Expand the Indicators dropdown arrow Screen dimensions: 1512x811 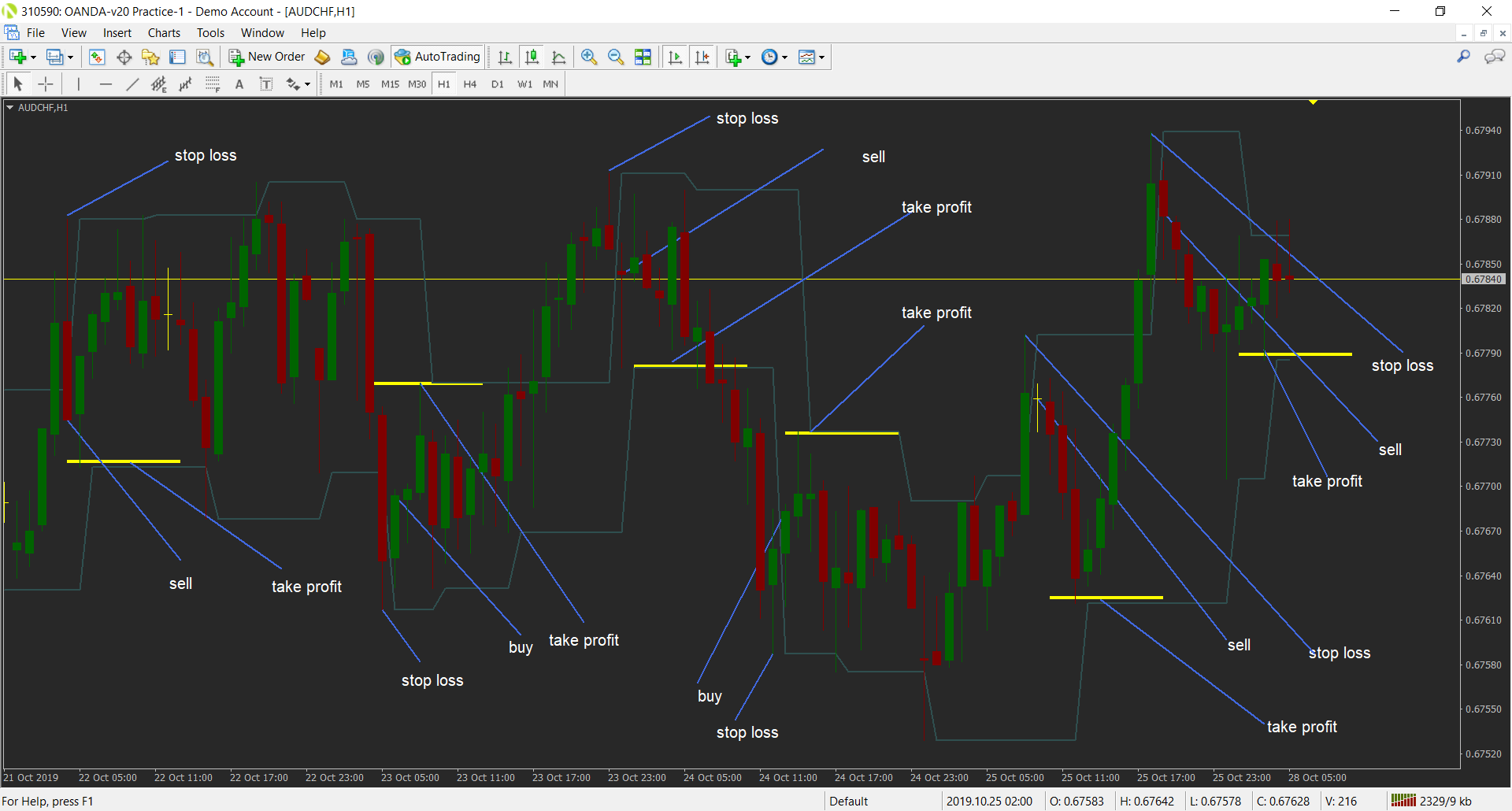pyautogui.click(x=747, y=57)
